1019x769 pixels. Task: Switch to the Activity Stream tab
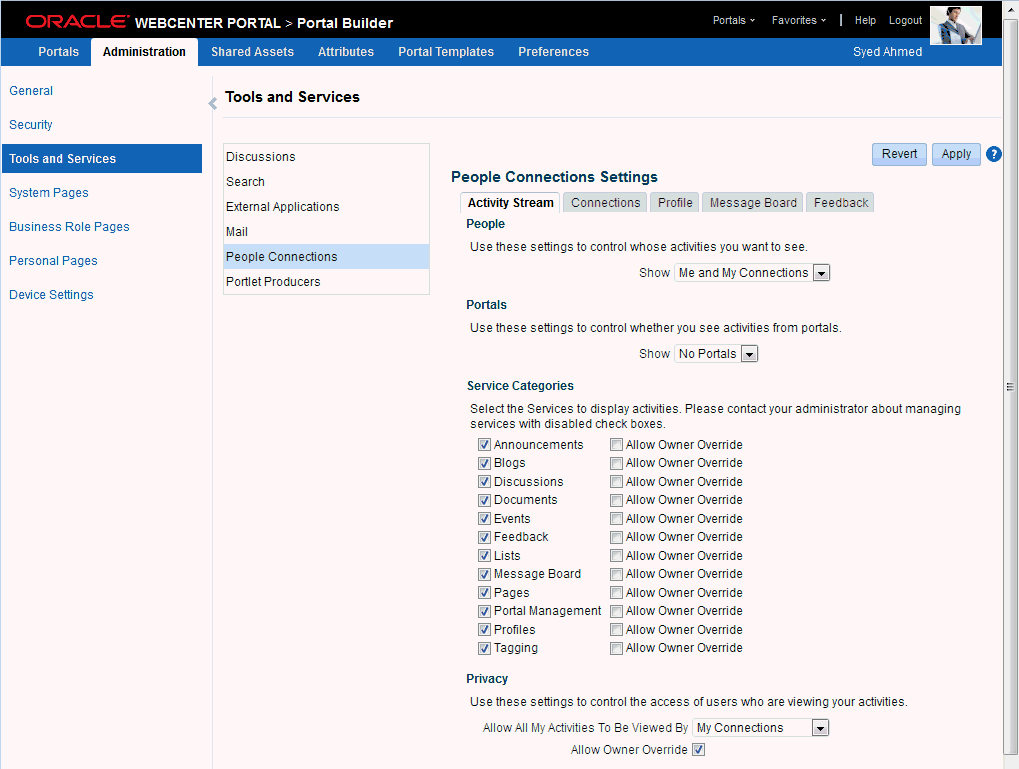(x=510, y=203)
